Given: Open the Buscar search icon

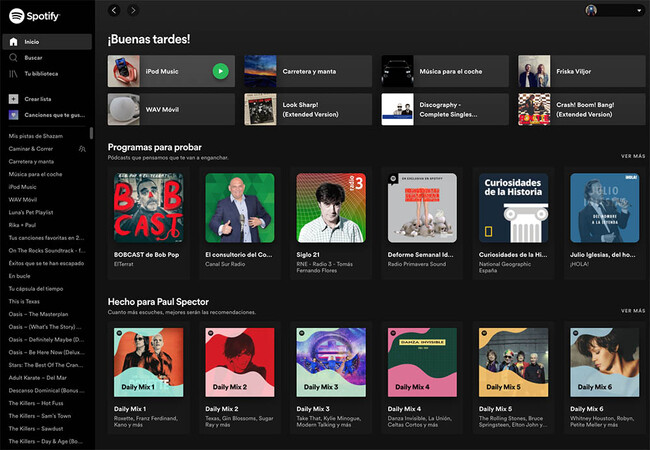Looking at the screenshot, I should pos(14,58).
